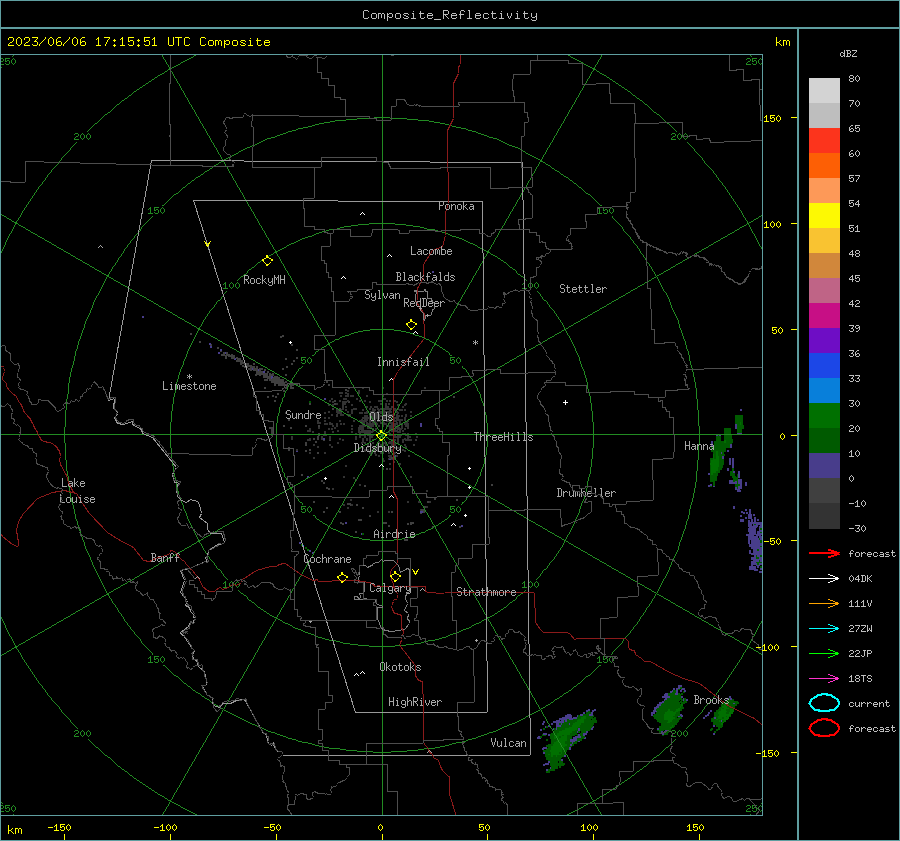Select the red 65-60 dBZ swatch

(824, 141)
